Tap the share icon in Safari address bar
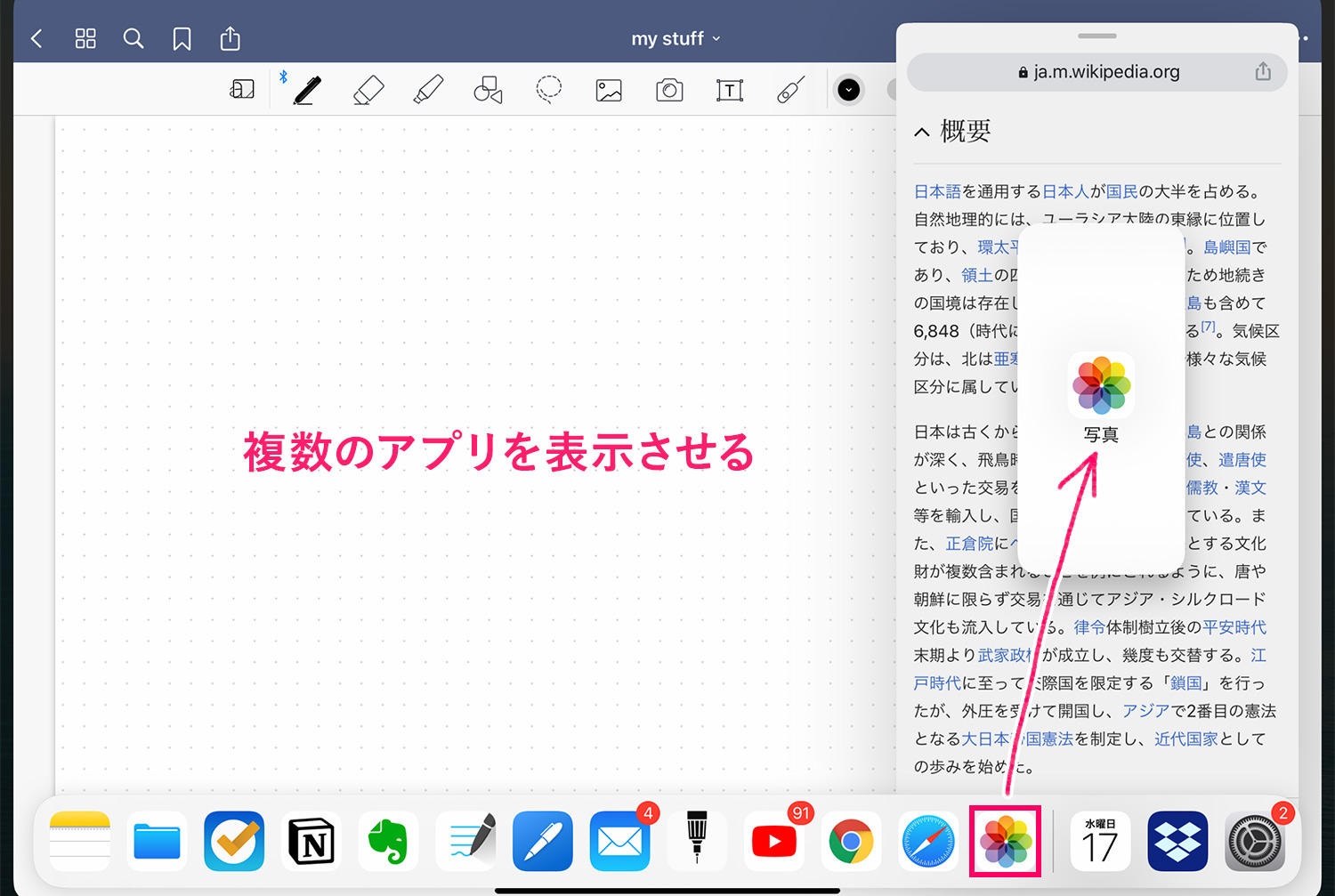Image resolution: width=1335 pixels, height=896 pixels. pyautogui.click(x=1263, y=71)
